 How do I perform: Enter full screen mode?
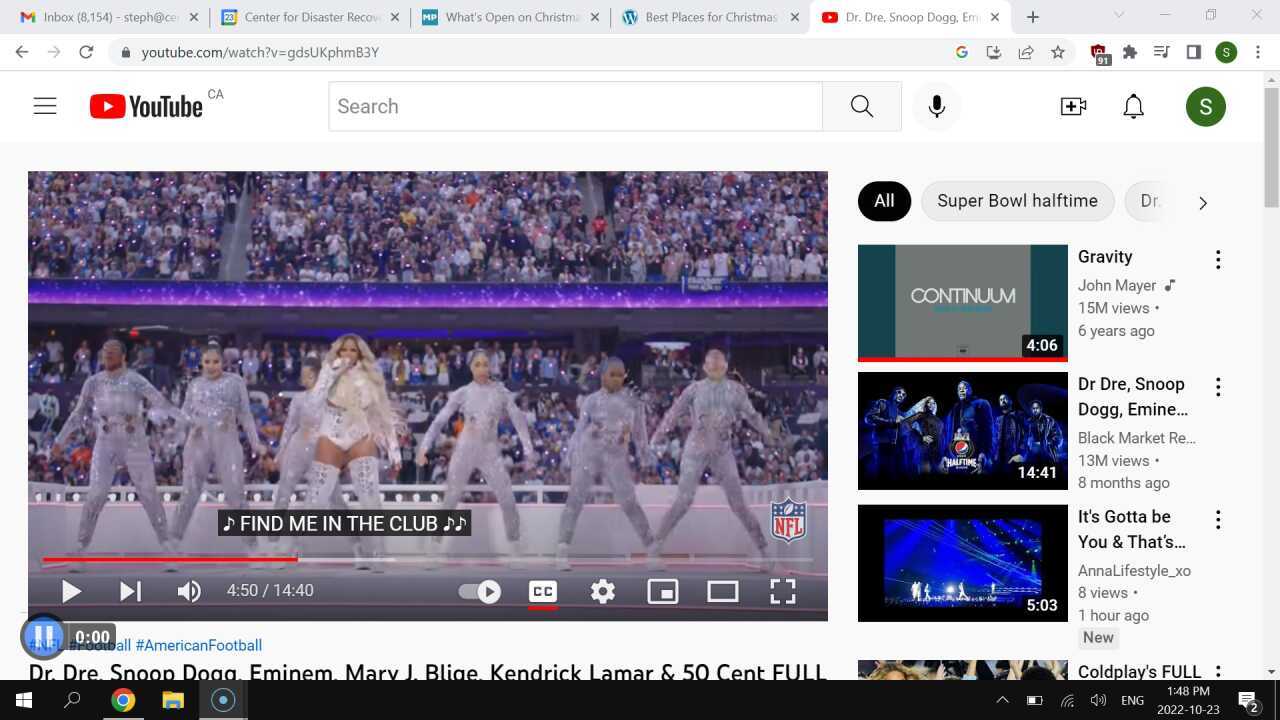pos(783,591)
